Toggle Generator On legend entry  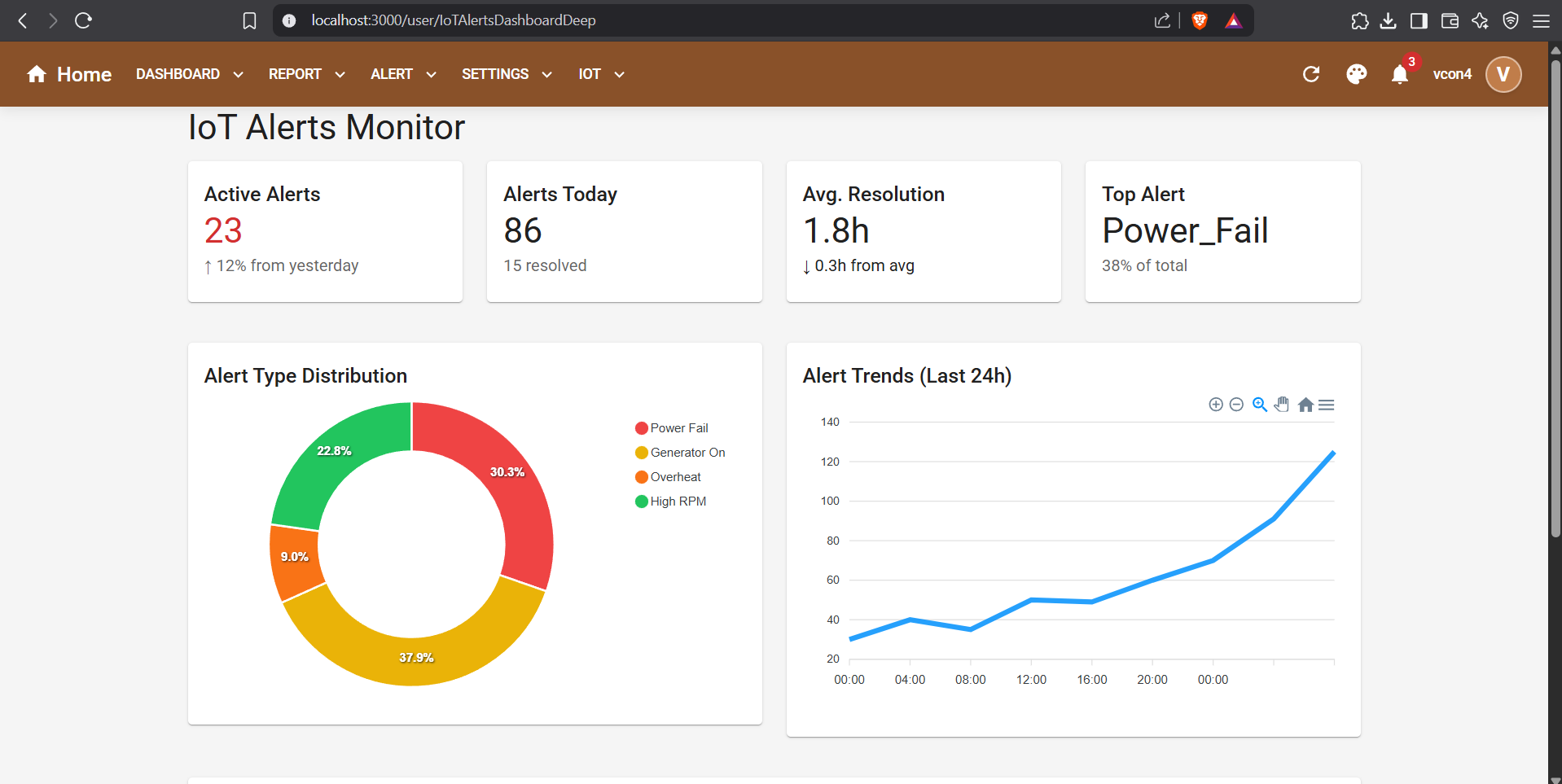tap(680, 453)
